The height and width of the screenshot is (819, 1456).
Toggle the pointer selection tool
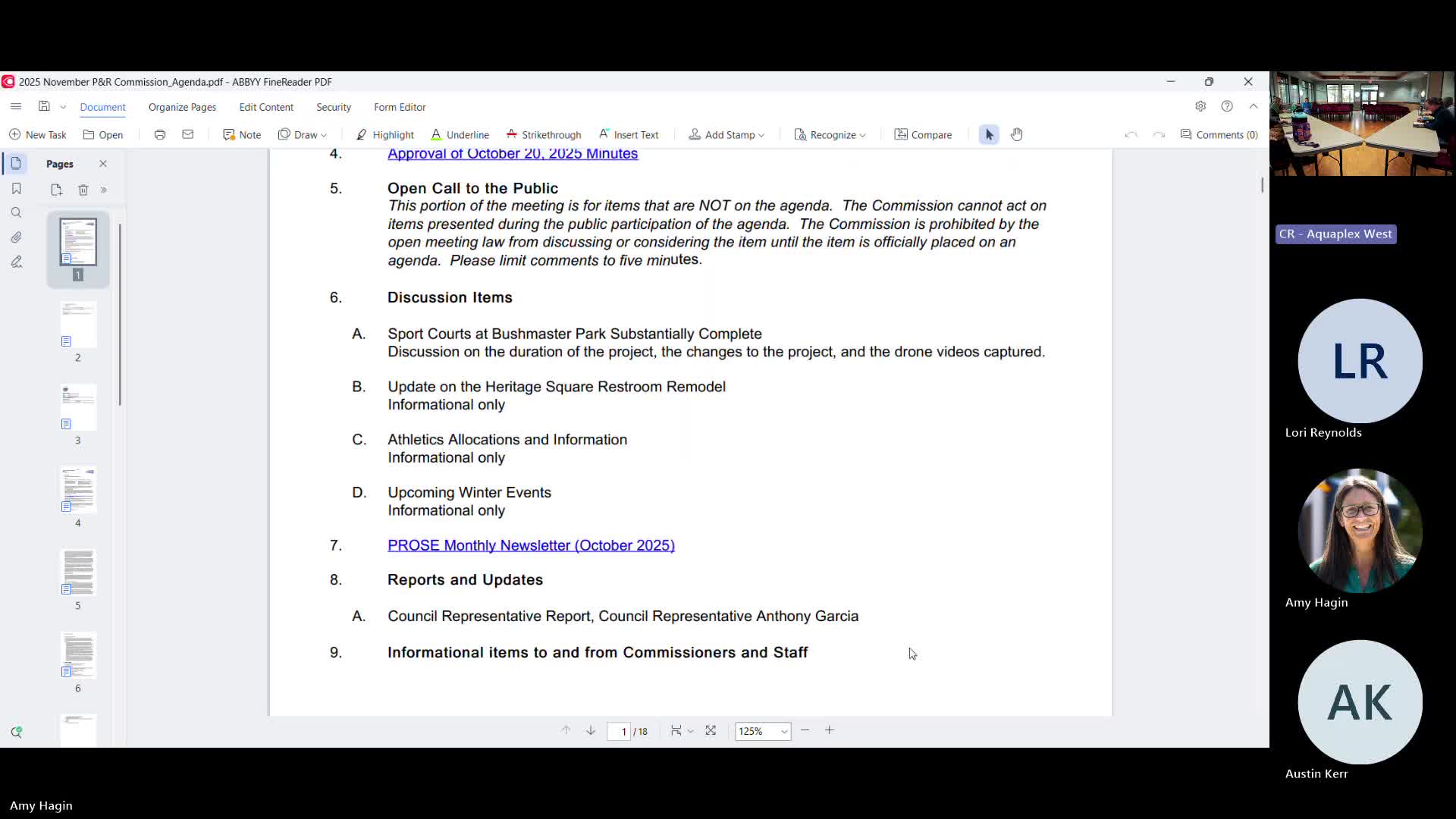click(989, 134)
